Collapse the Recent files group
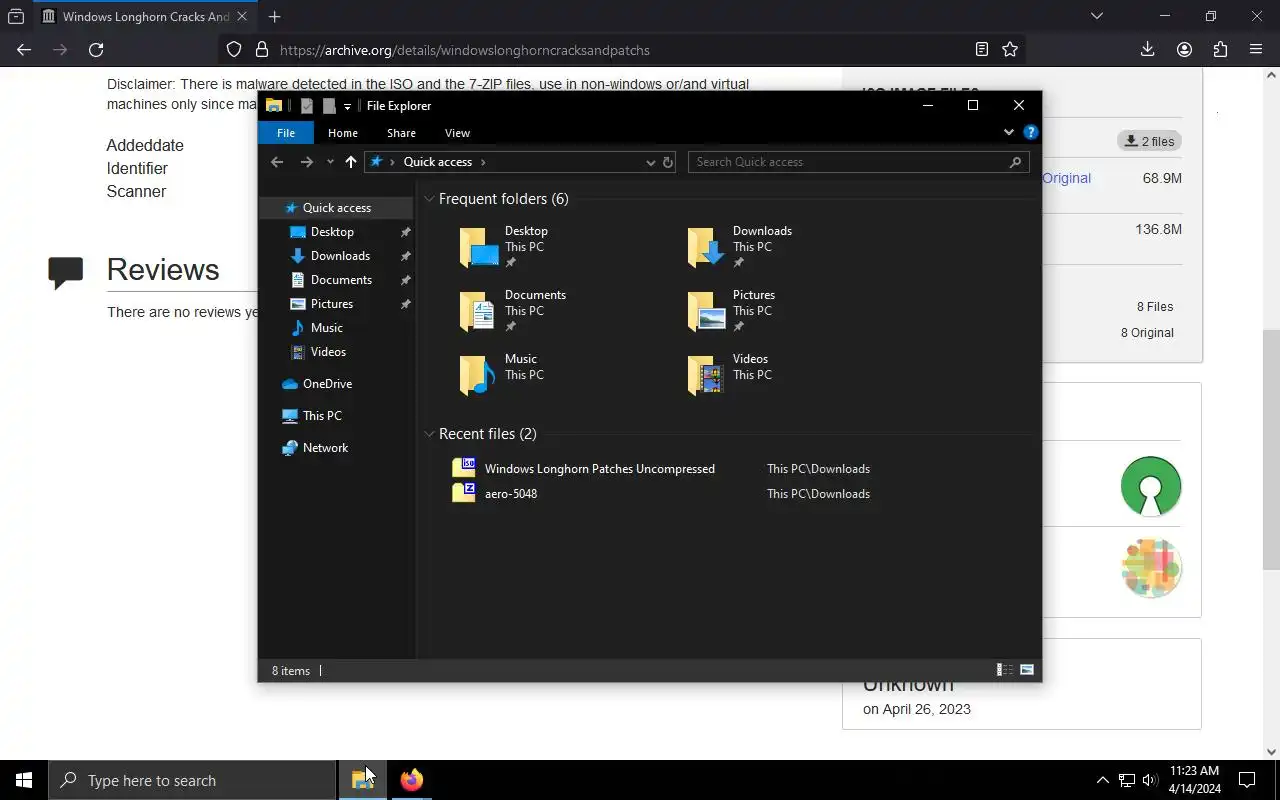 (429, 434)
